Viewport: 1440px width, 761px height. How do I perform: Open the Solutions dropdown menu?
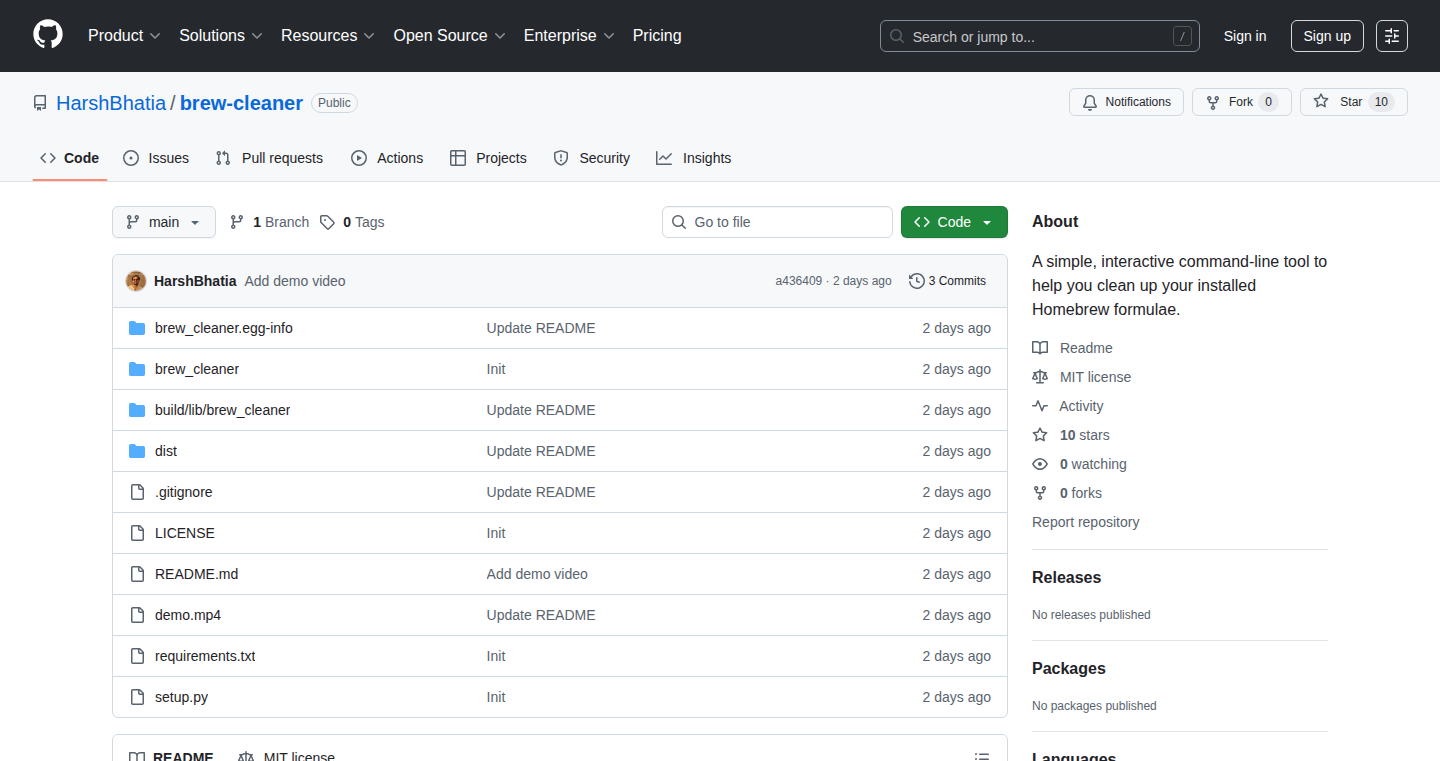(x=221, y=35)
